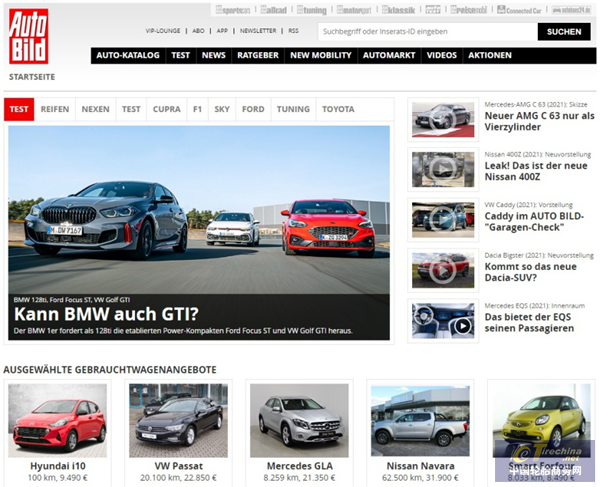Open the RSS feed link
Screen dimensions: 600x487
(293, 31)
